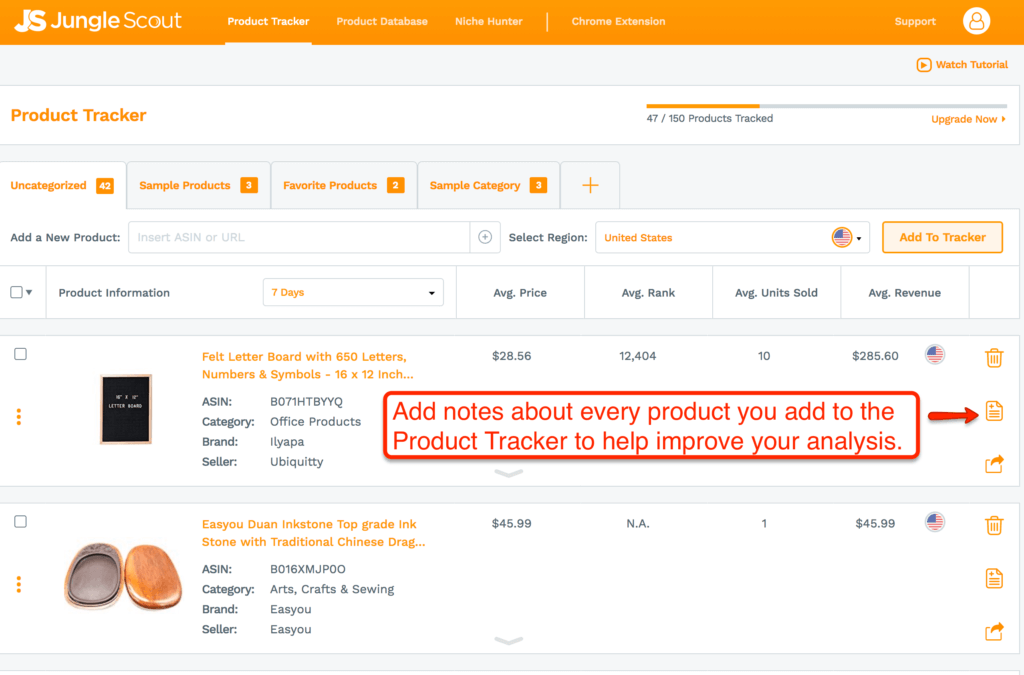Click the Add To Tracker button
1024x675 pixels.
pos(942,237)
